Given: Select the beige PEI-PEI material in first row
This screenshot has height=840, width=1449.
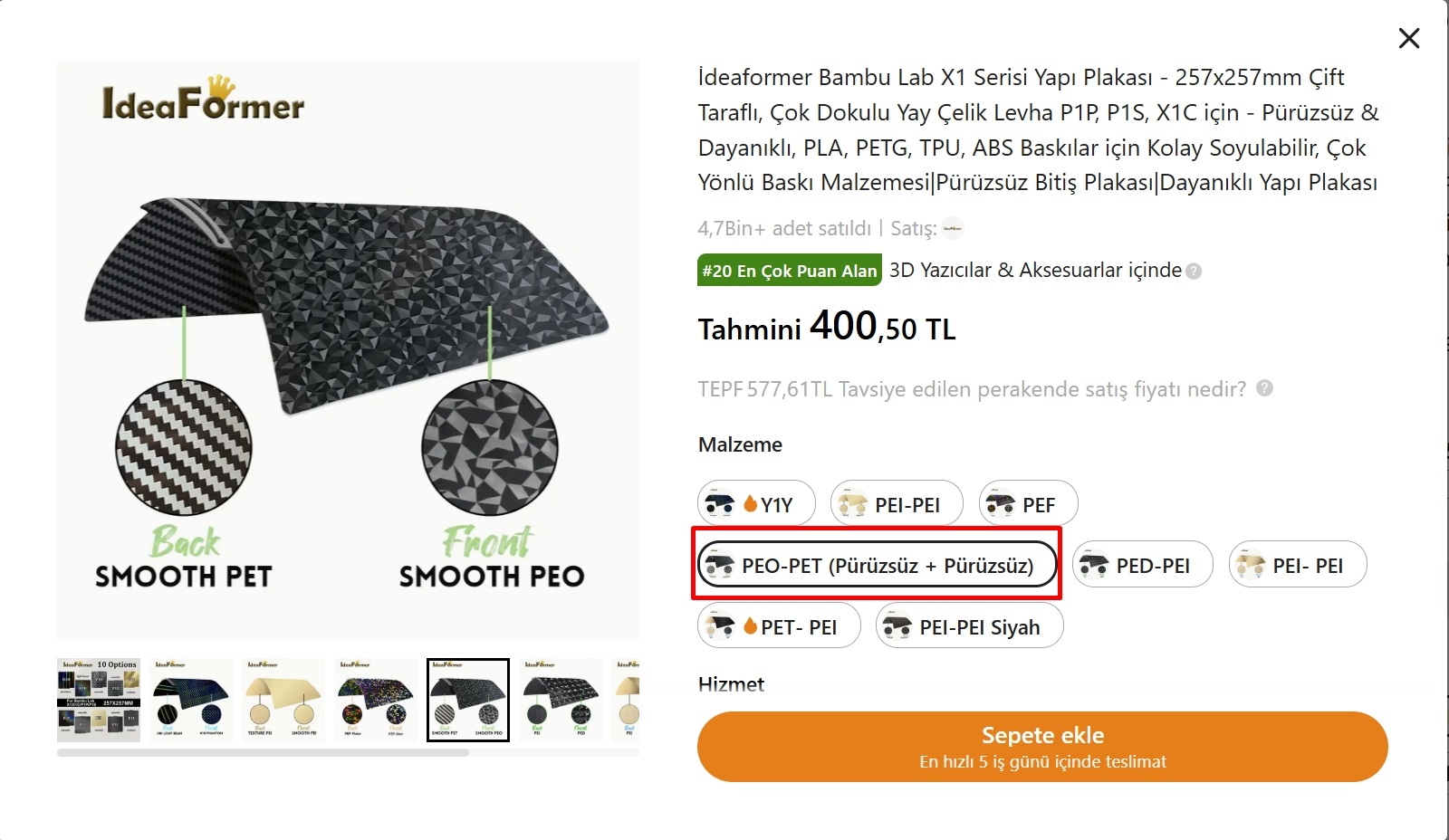Looking at the screenshot, I should 896,504.
